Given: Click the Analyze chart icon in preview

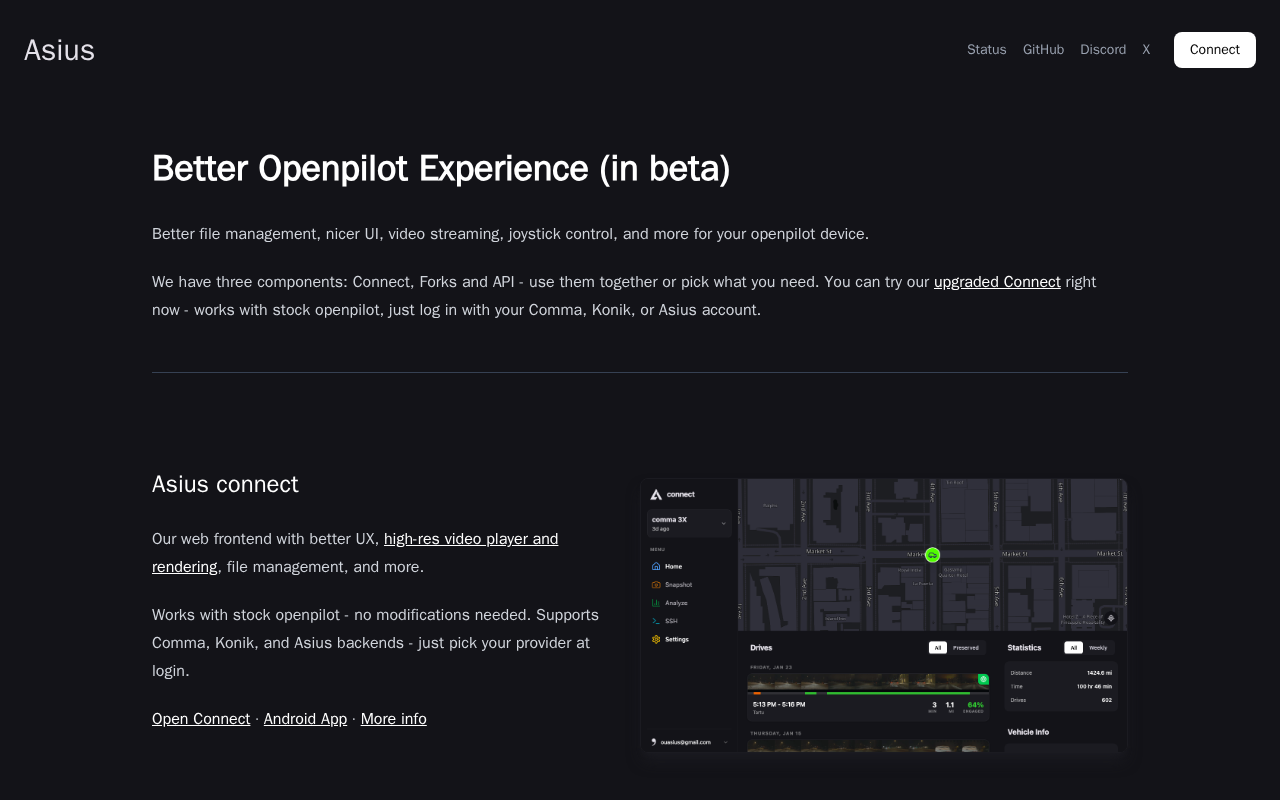Looking at the screenshot, I should tap(656, 603).
